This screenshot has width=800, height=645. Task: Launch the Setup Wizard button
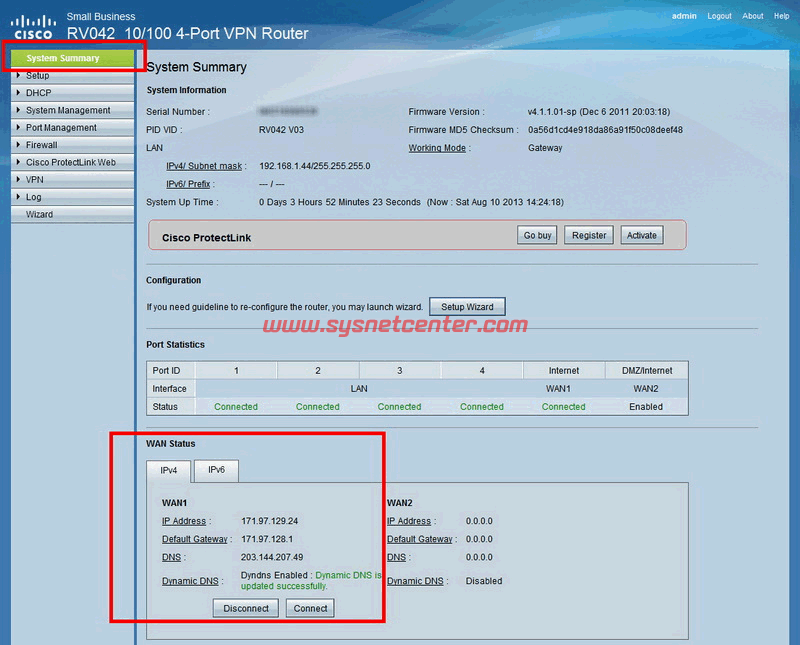(467, 307)
